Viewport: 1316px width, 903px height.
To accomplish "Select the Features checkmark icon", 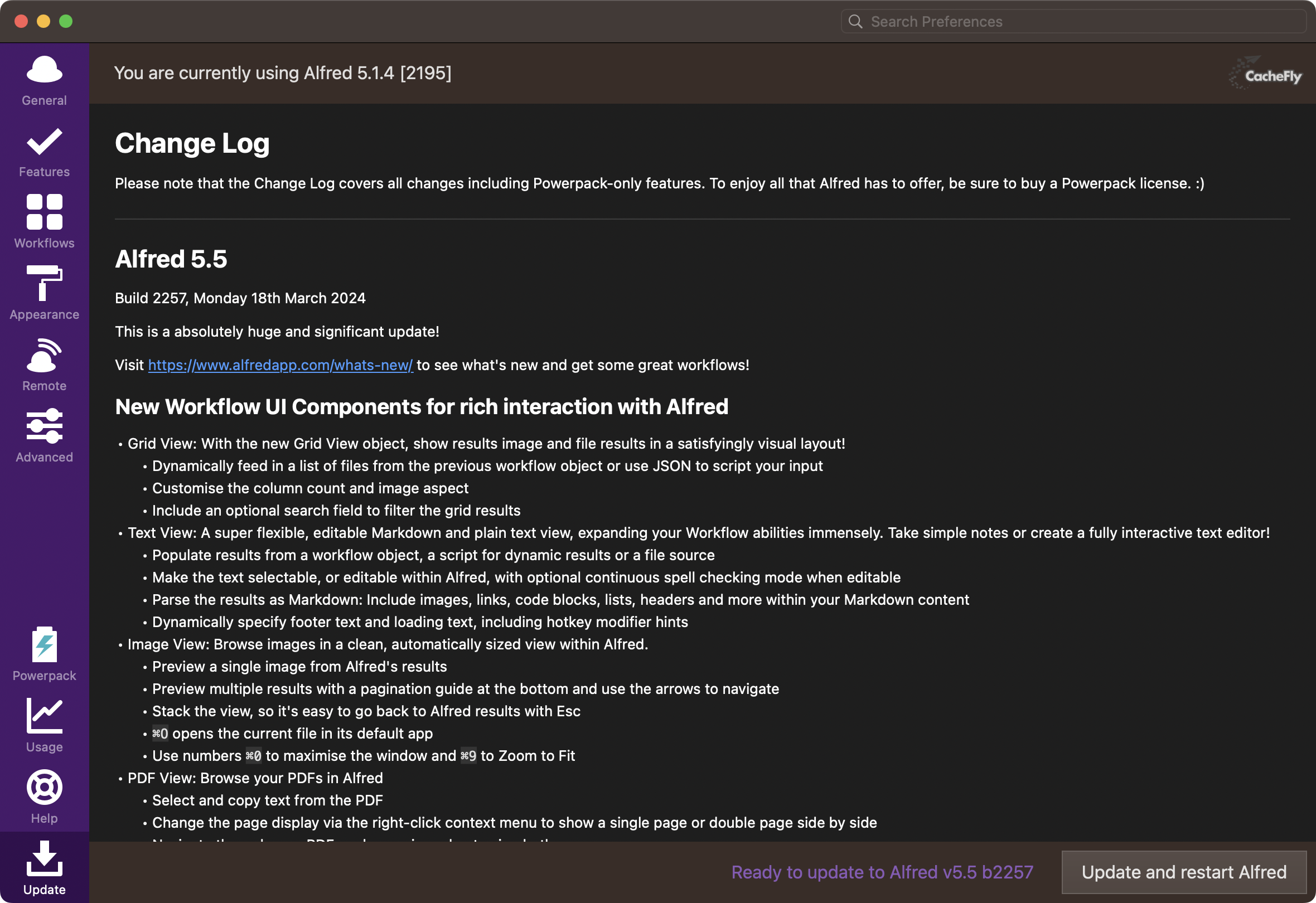I will [x=44, y=142].
